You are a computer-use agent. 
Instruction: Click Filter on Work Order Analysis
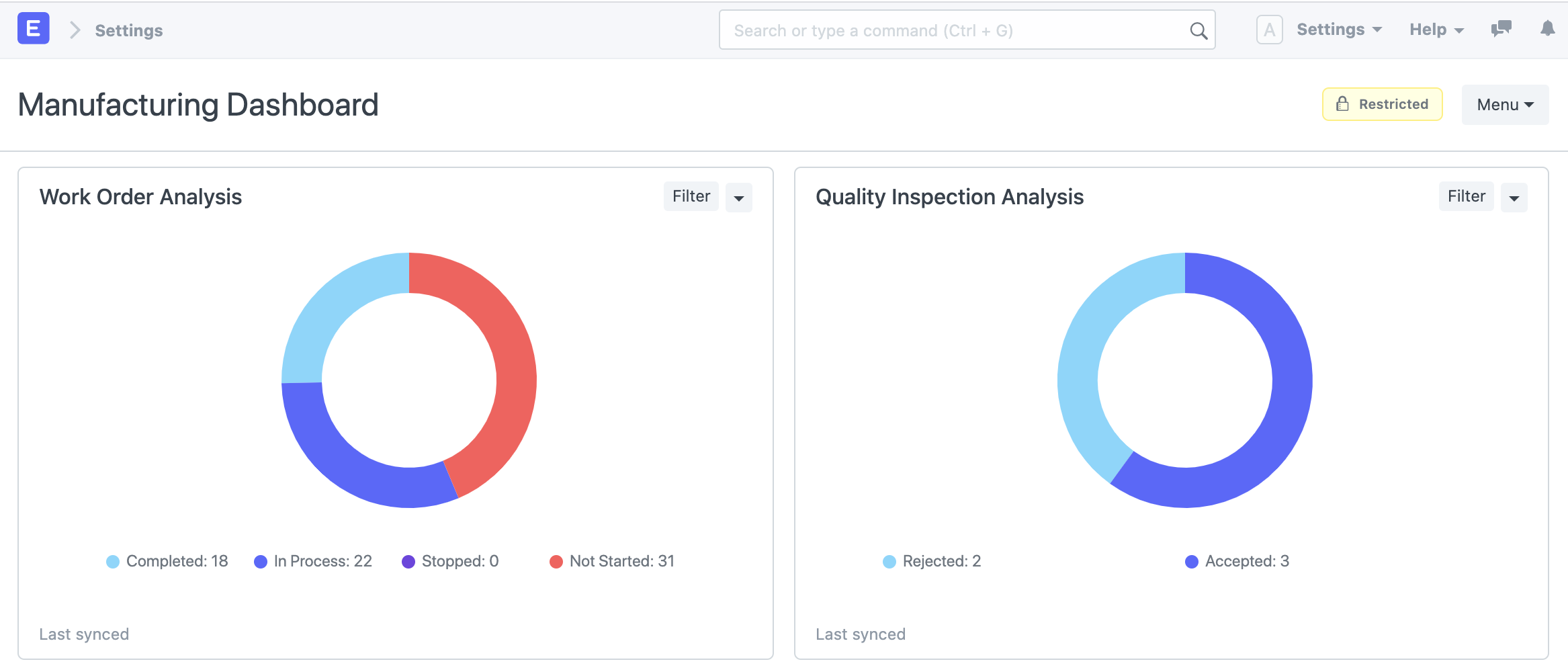pos(691,196)
